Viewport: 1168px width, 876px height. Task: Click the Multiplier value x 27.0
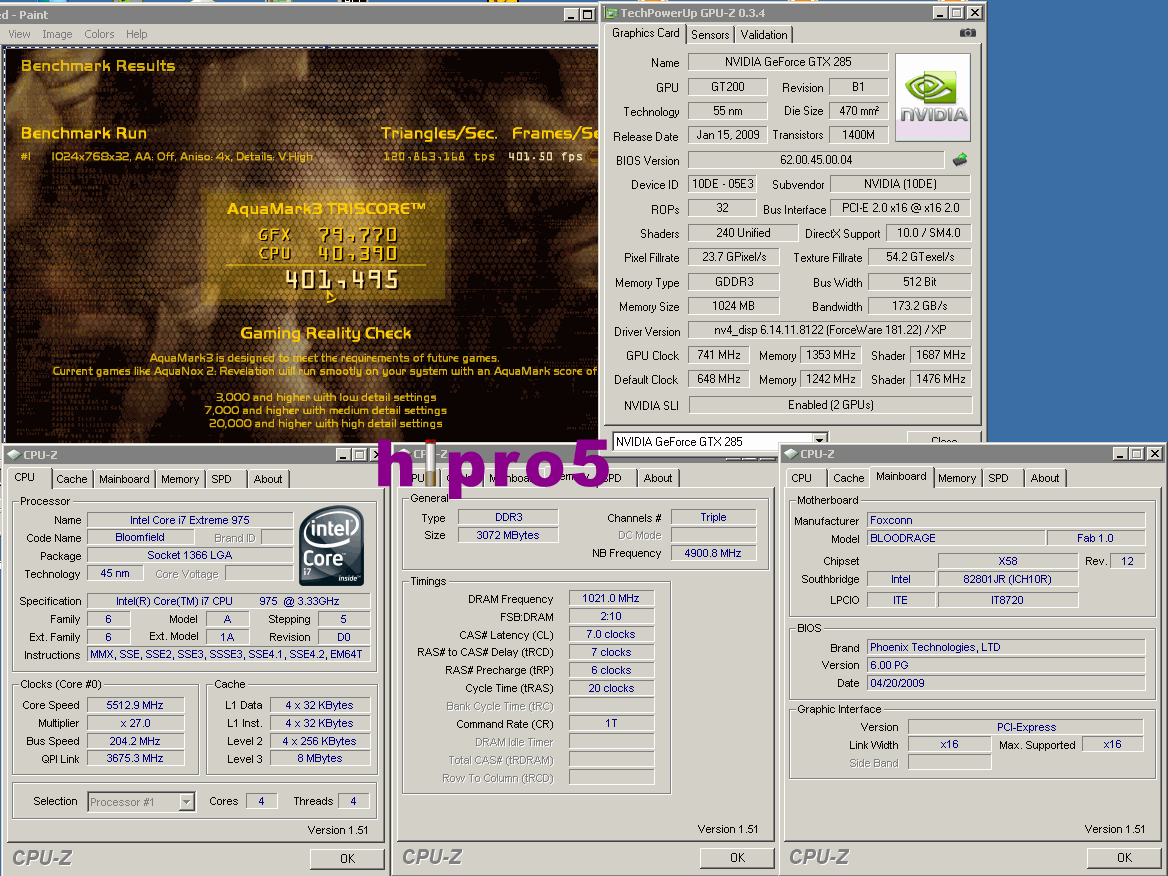(x=135, y=723)
